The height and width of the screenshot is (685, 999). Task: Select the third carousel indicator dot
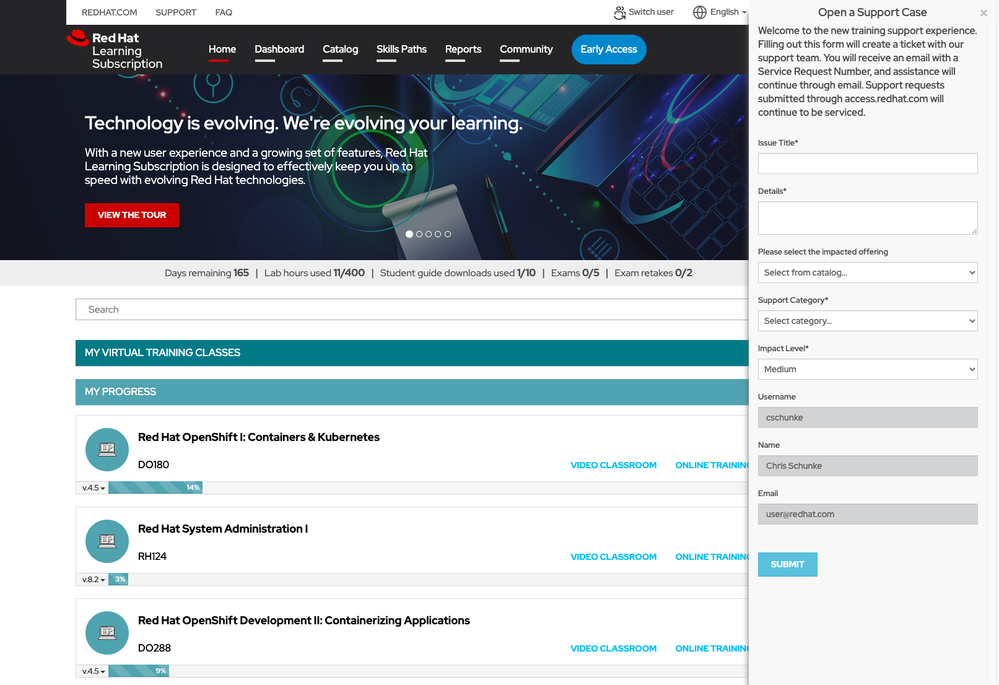click(428, 234)
